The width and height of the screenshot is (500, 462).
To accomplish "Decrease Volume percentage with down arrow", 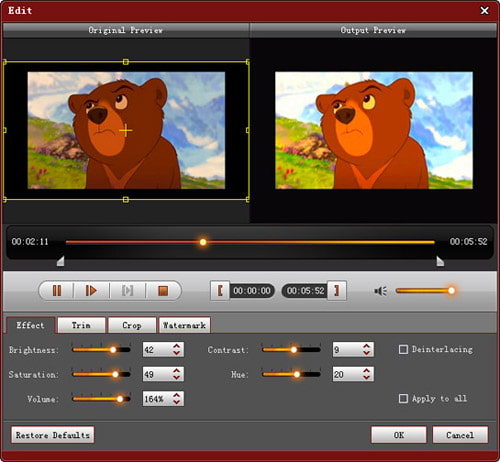I will click(177, 402).
